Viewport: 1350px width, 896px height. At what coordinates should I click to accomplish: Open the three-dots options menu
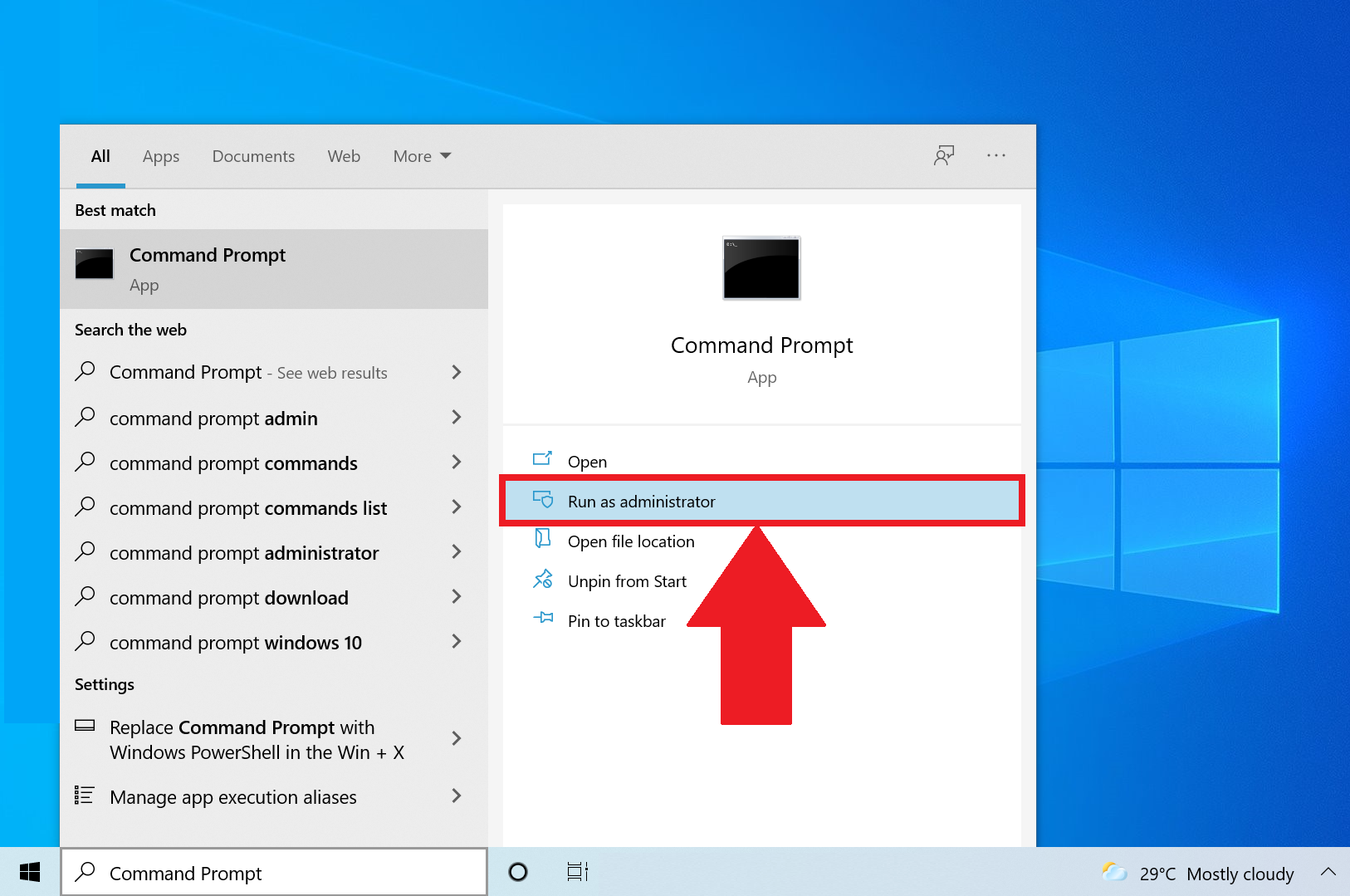point(996,155)
